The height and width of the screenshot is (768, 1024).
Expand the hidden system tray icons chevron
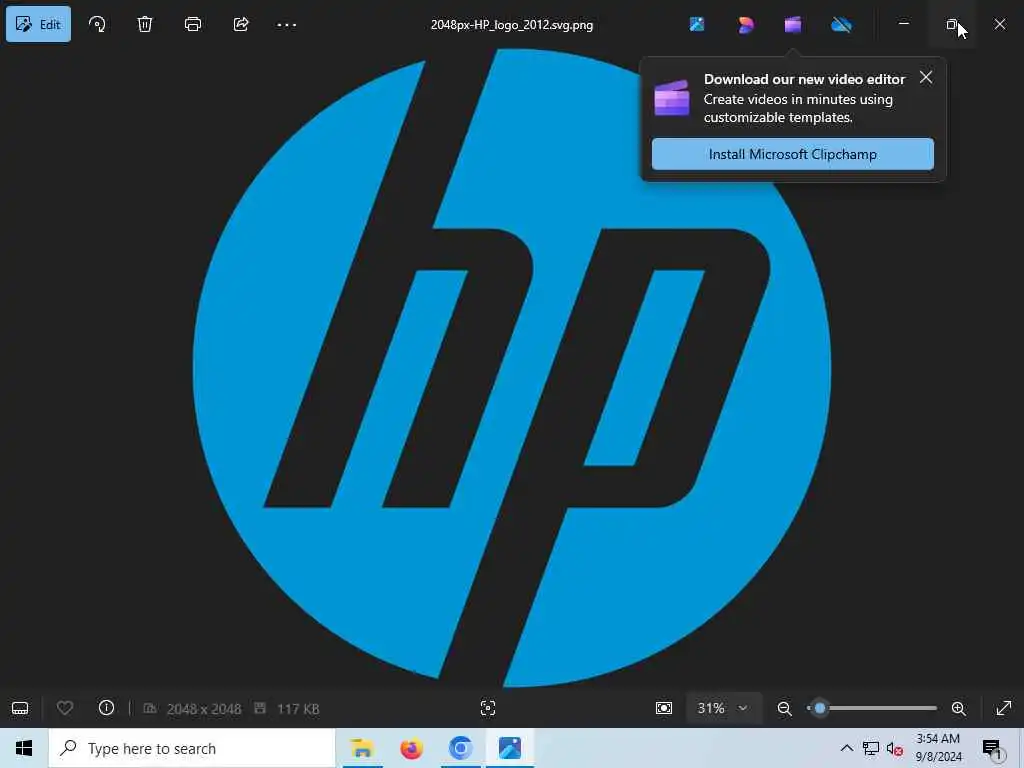click(846, 748)
